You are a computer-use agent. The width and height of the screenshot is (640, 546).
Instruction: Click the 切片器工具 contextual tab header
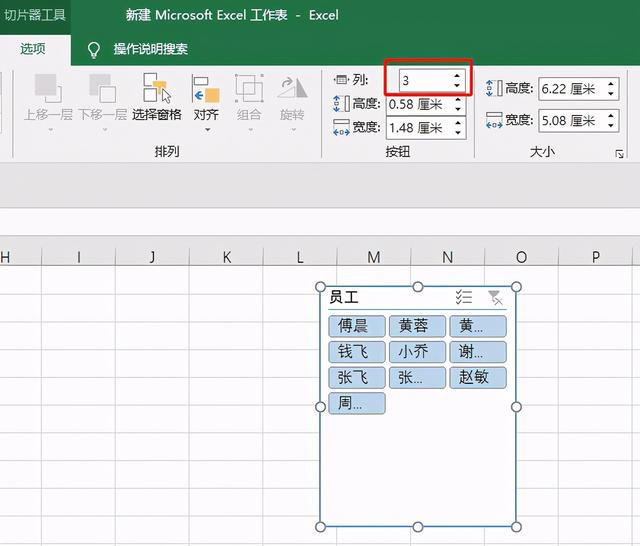click(x=35, y=15)
